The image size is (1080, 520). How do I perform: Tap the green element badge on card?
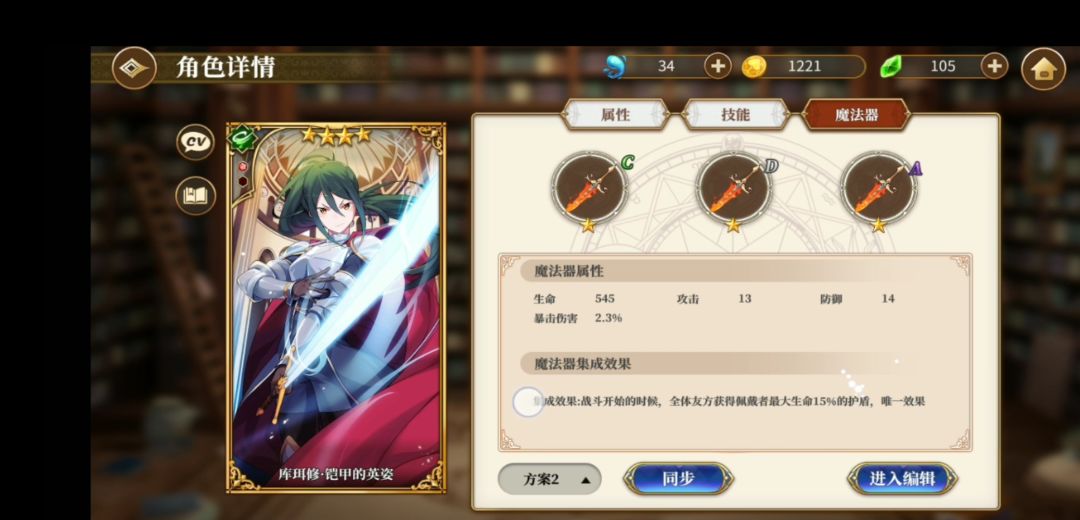coord(242,138)
